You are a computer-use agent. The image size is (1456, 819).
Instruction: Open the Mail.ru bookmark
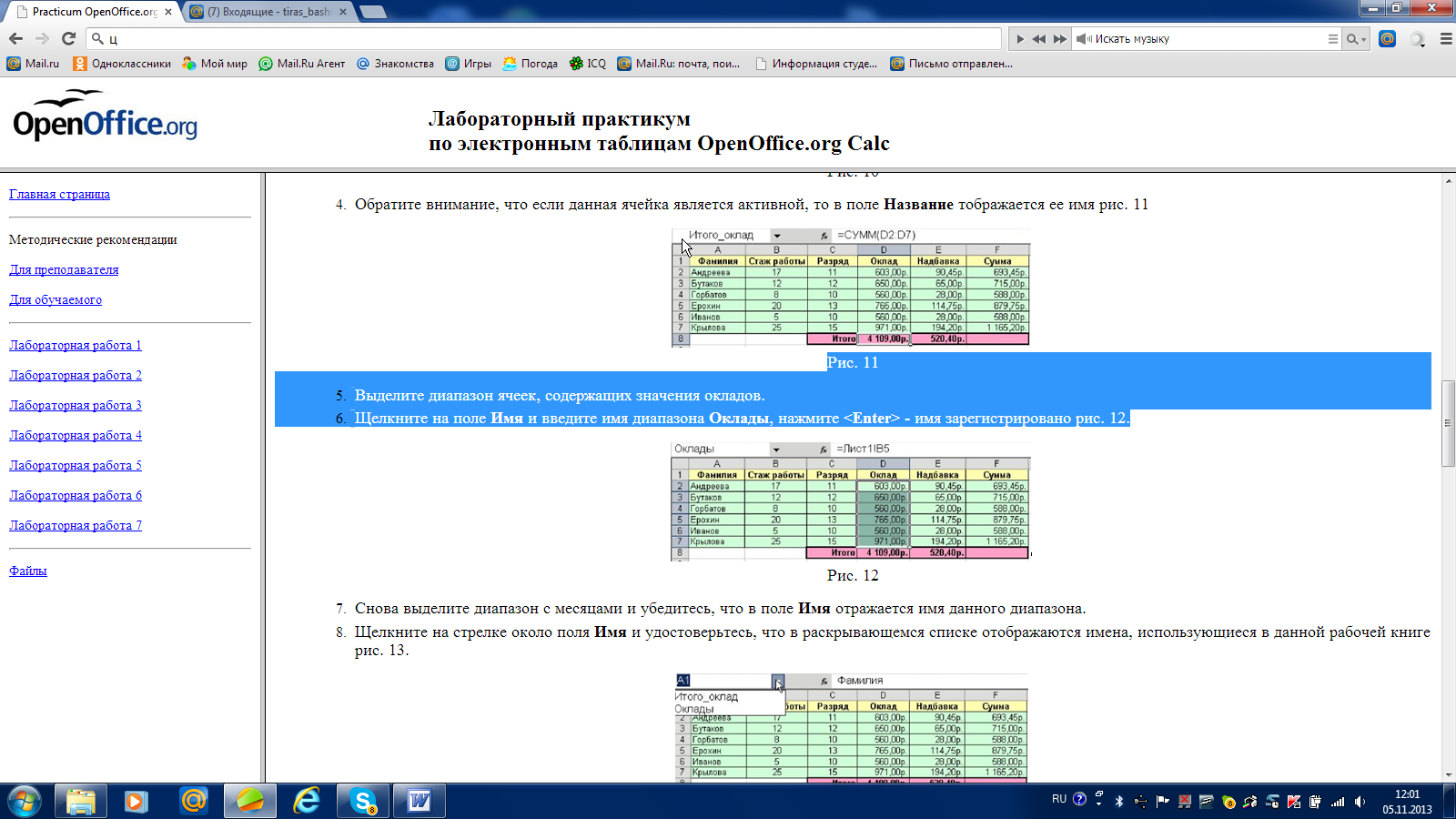[x=33, y=64]
